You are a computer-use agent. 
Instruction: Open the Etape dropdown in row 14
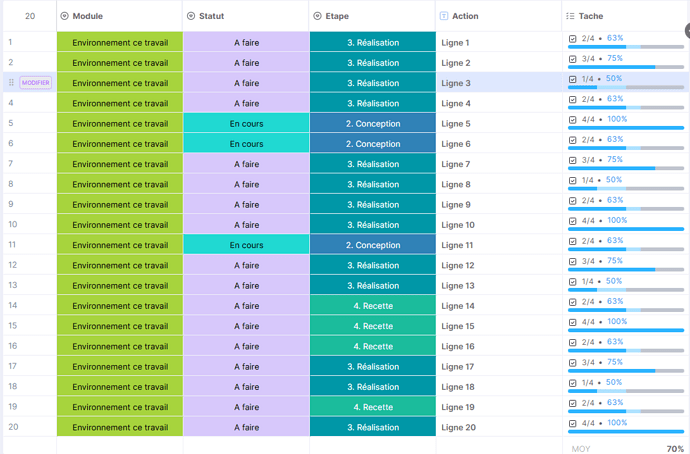pos(372,306)
